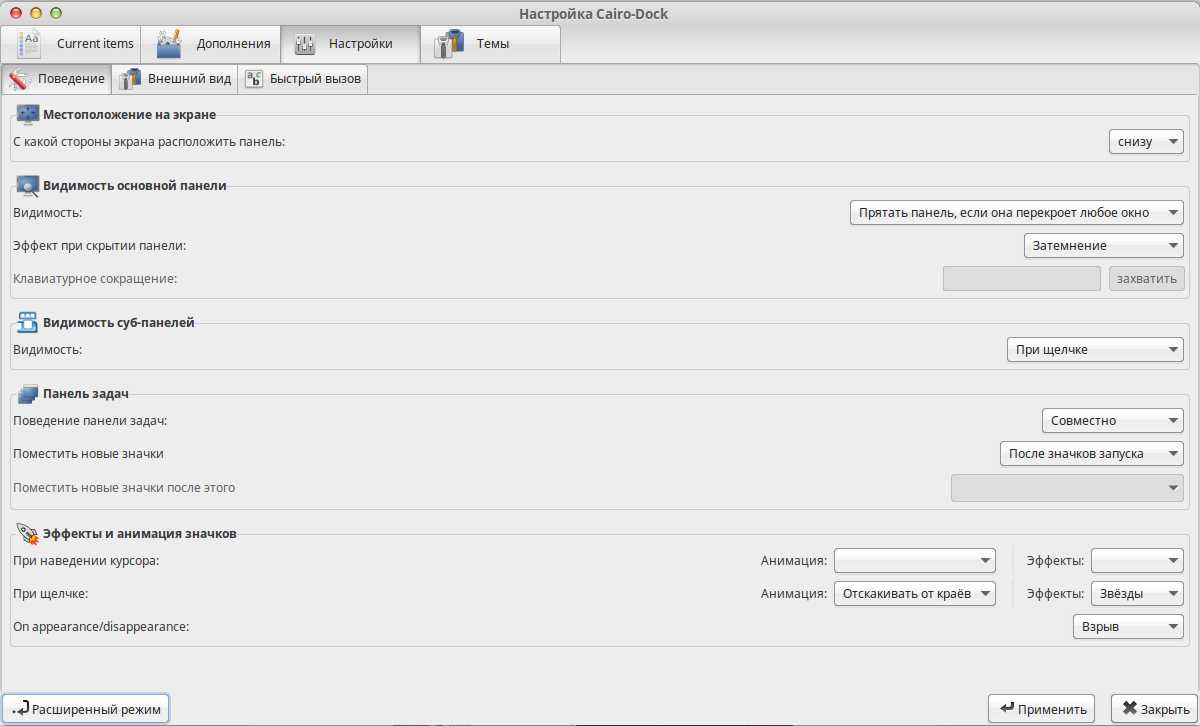Click the Расширенный режим button
The image size is (1200, 726).
[86, 709]
